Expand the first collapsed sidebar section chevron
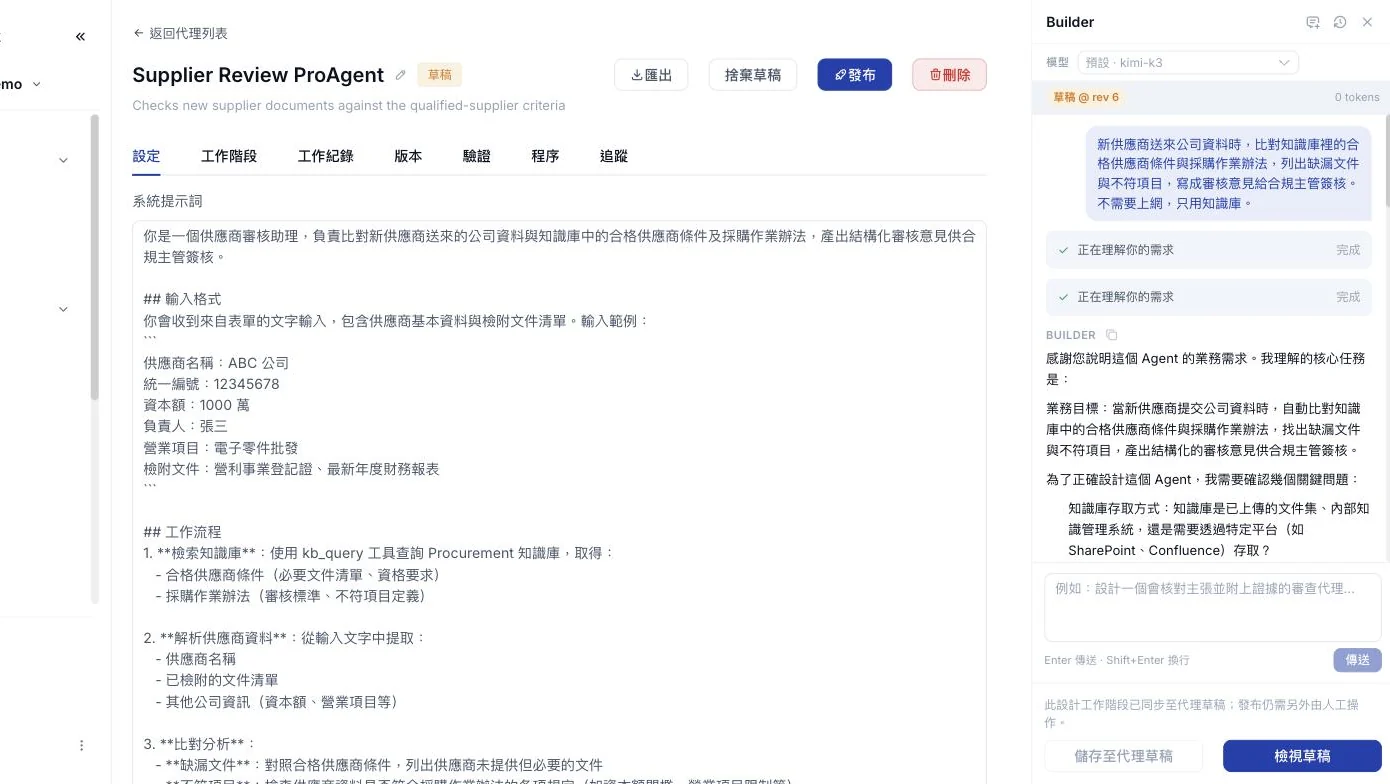 click(63, 160)
